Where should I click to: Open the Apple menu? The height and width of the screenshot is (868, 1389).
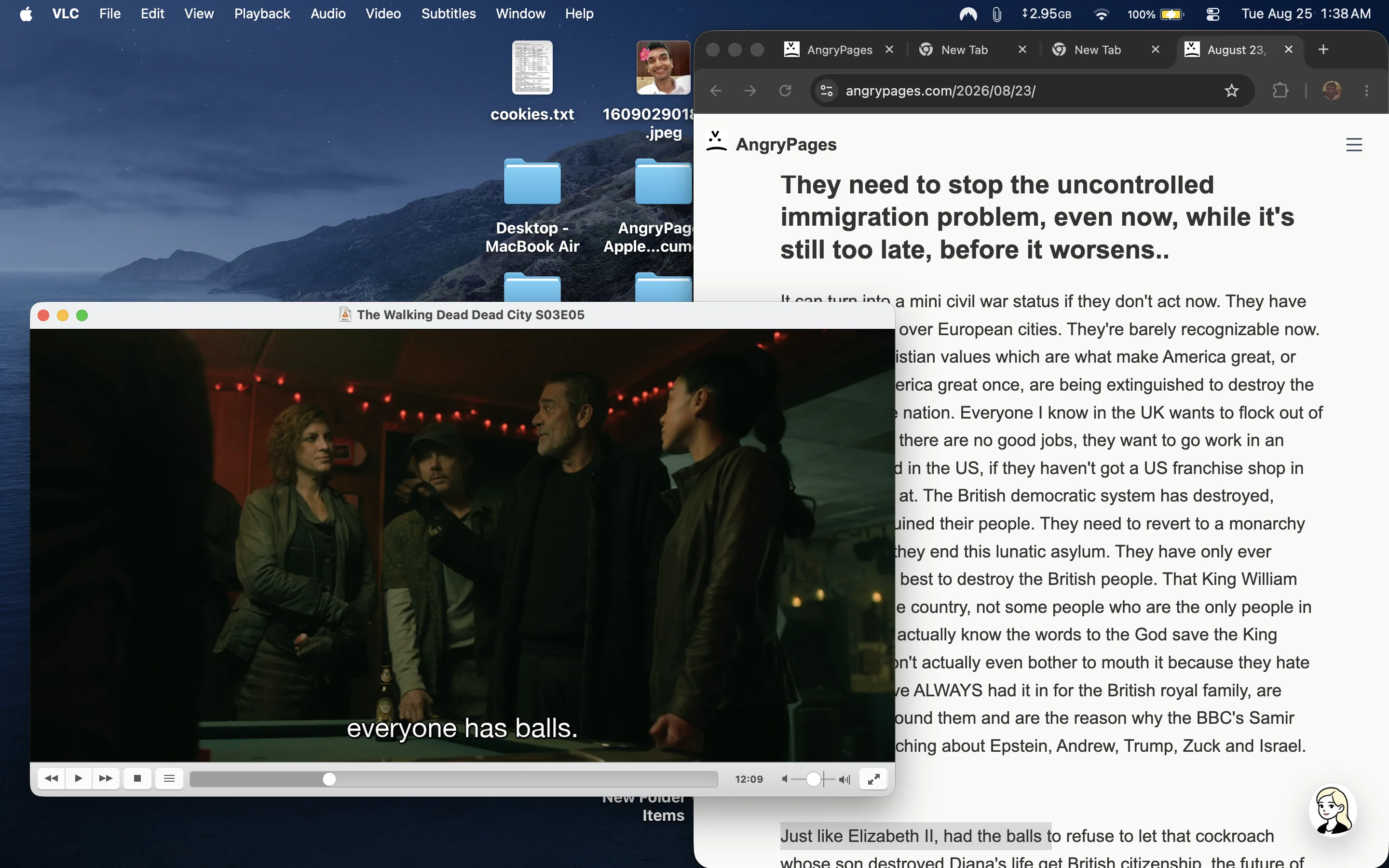click(26, 14)
